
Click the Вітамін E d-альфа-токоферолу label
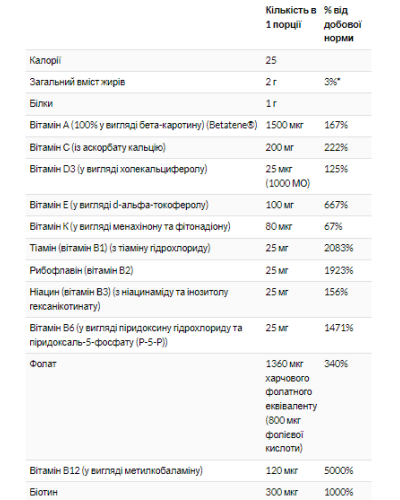[119, 205]
